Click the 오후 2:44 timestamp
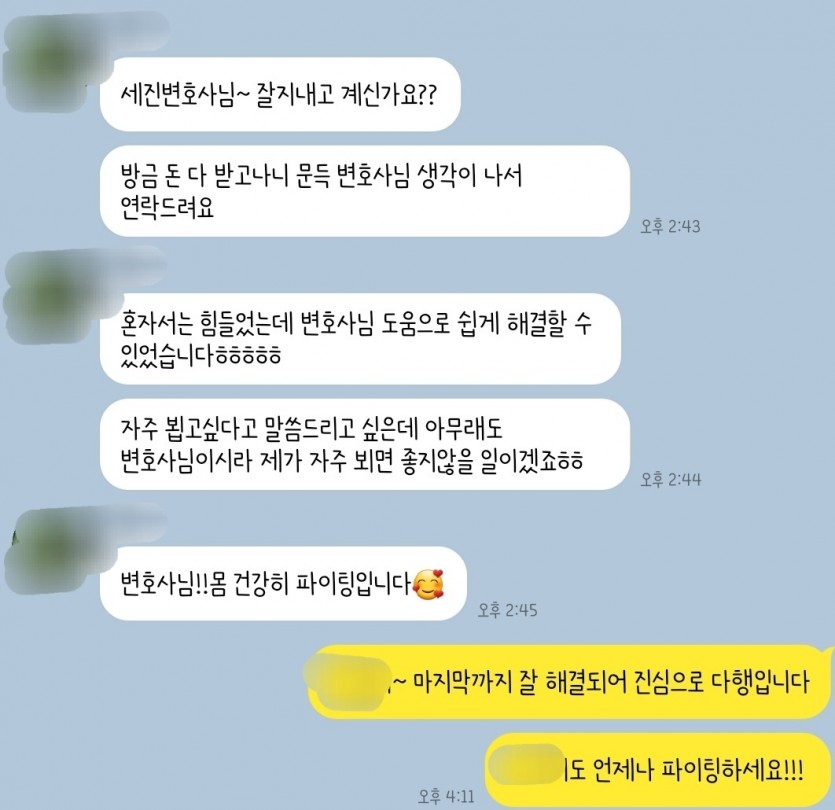Image resolution: width=835 pixels, height=810 pixels. pyautogui.click(x=670, y=479)
